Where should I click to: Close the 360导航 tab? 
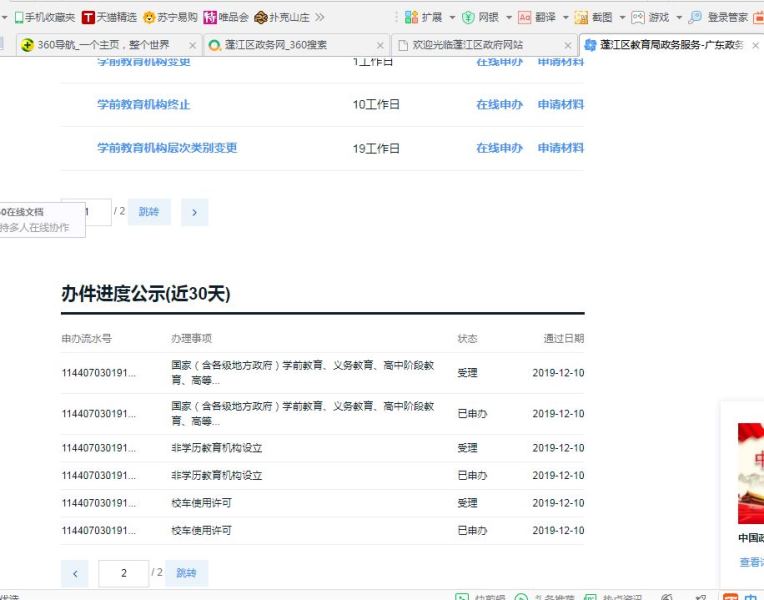192,45
